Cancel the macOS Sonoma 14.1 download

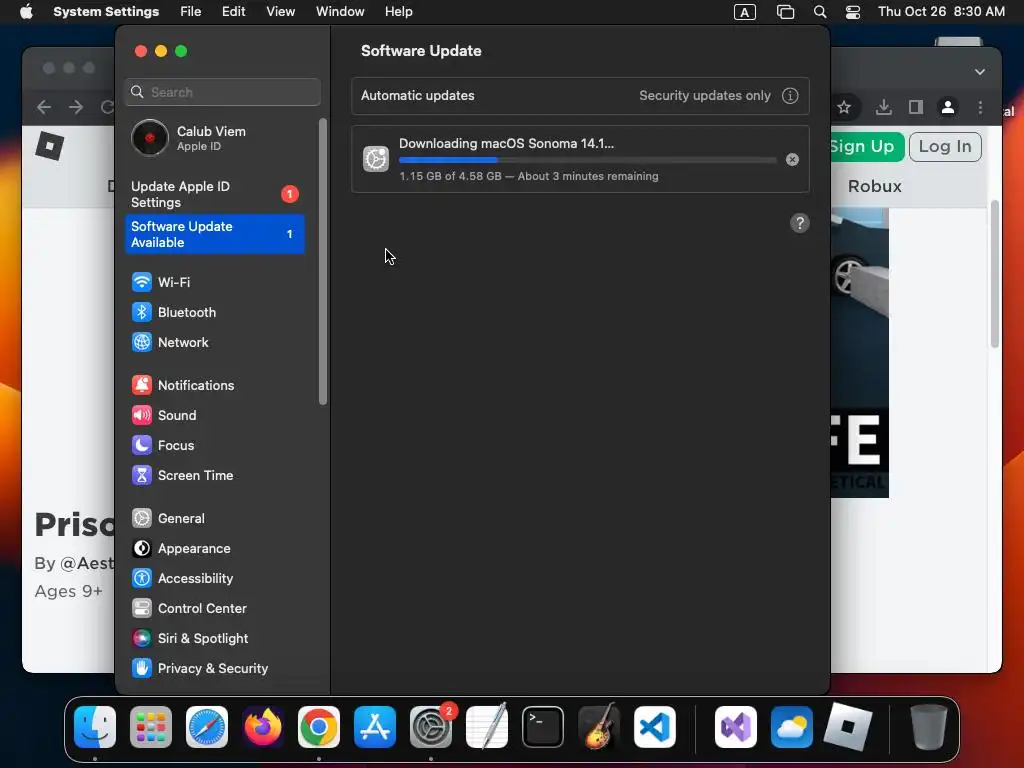[x=792, y=159]
